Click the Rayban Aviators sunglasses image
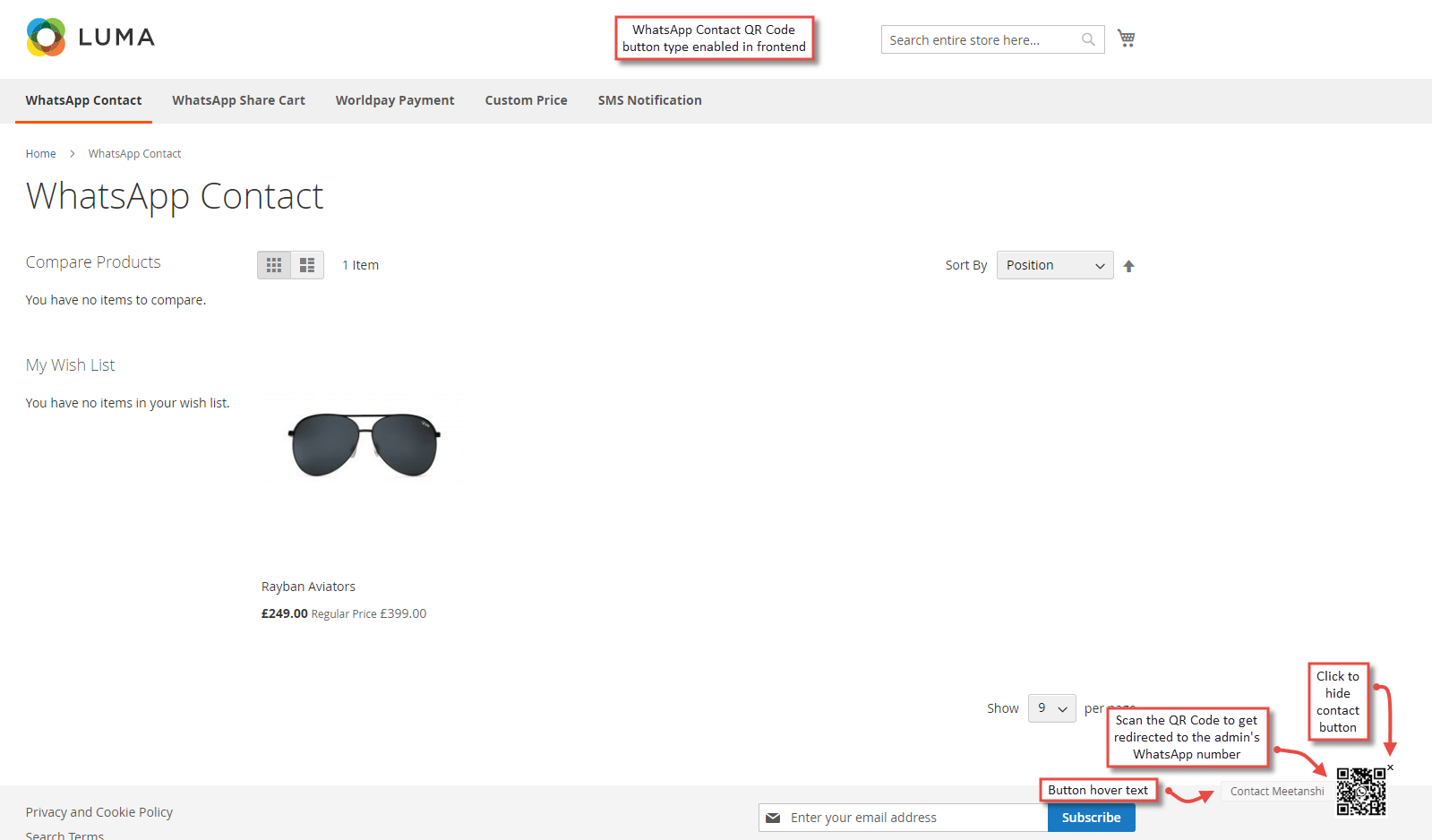Screen dimensions: 1432x840 point(364,444)
